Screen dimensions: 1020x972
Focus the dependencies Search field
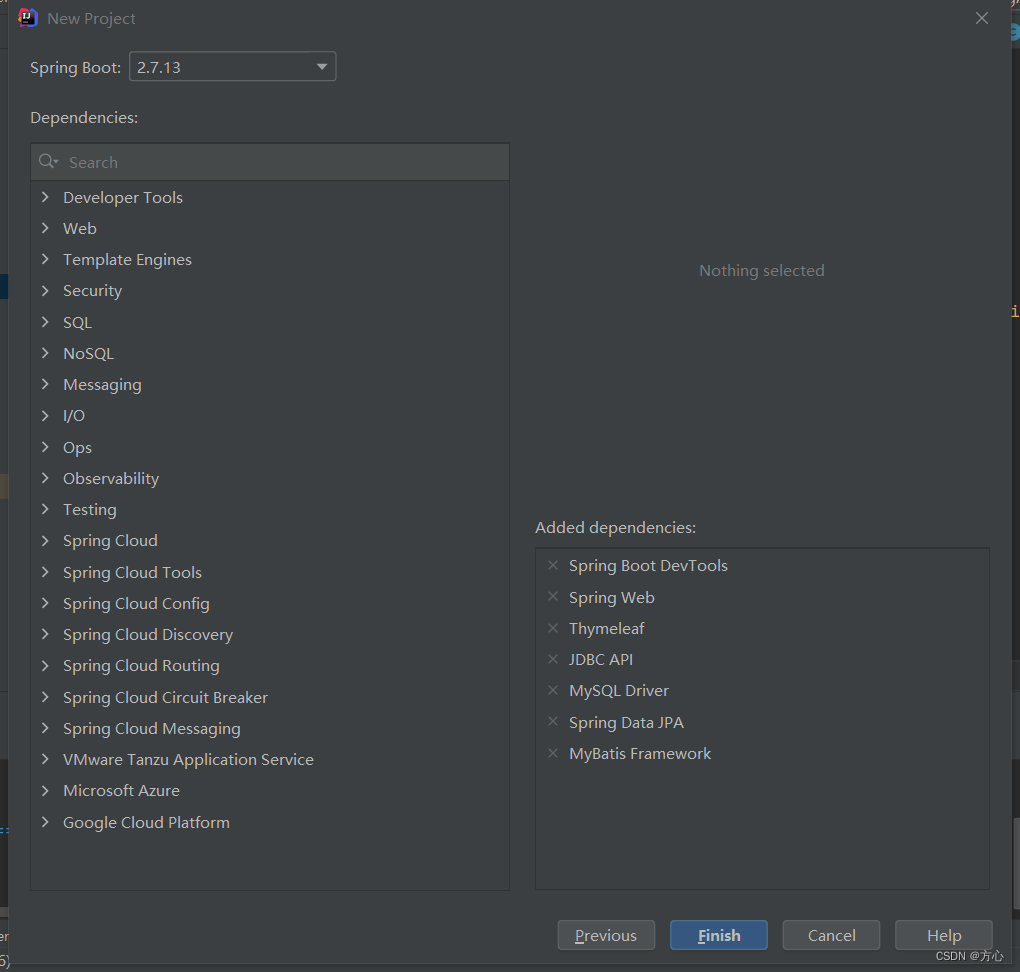[x=270, y=162]
